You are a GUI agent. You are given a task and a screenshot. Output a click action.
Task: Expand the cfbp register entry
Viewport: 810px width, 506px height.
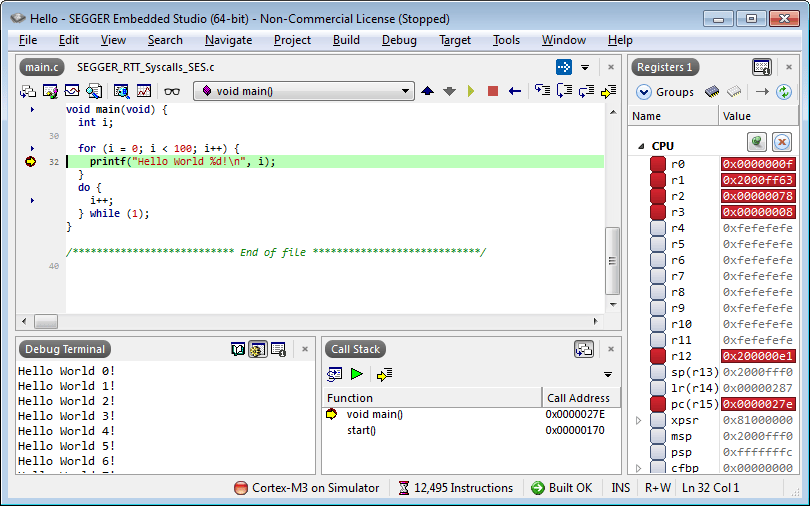(639, 468)
